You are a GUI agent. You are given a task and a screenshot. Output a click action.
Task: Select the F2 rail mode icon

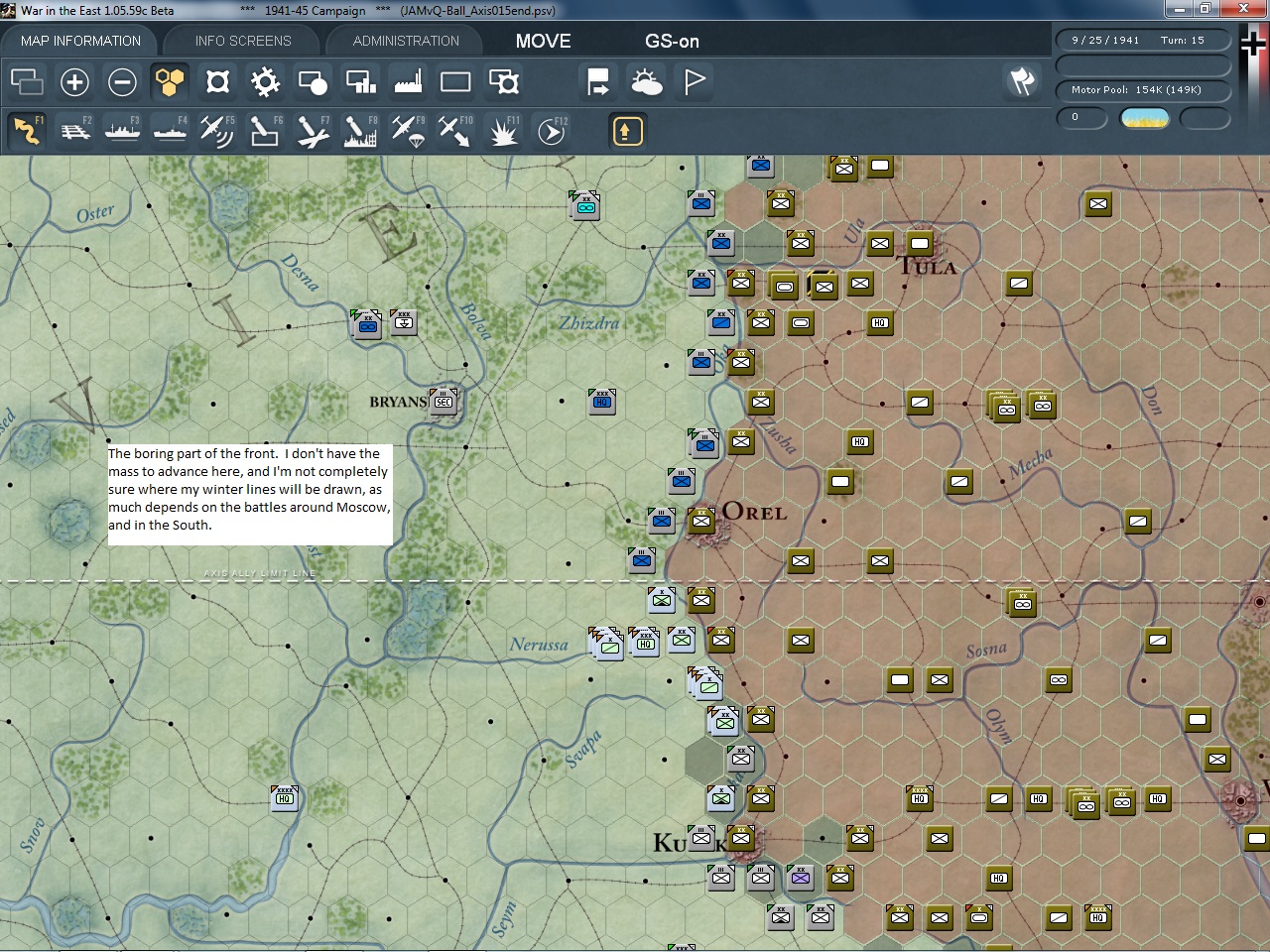point(74,131)
